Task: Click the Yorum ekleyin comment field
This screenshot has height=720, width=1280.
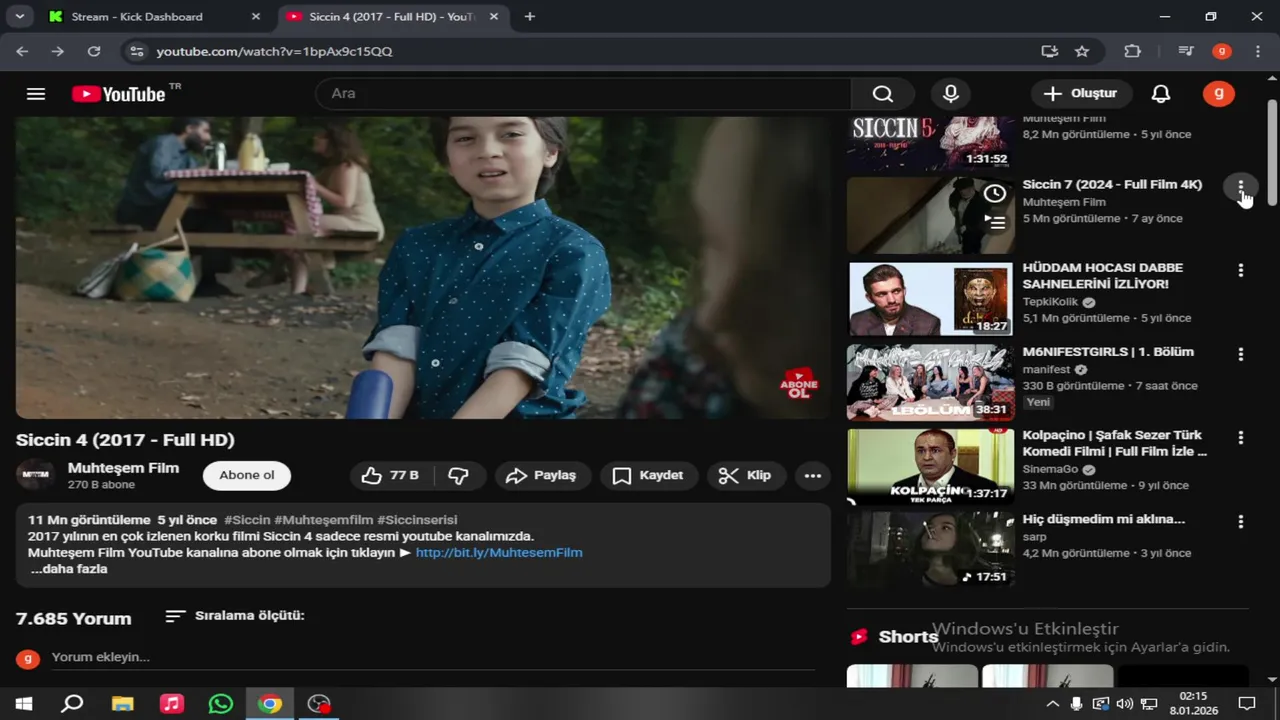Action: [433, 657]
